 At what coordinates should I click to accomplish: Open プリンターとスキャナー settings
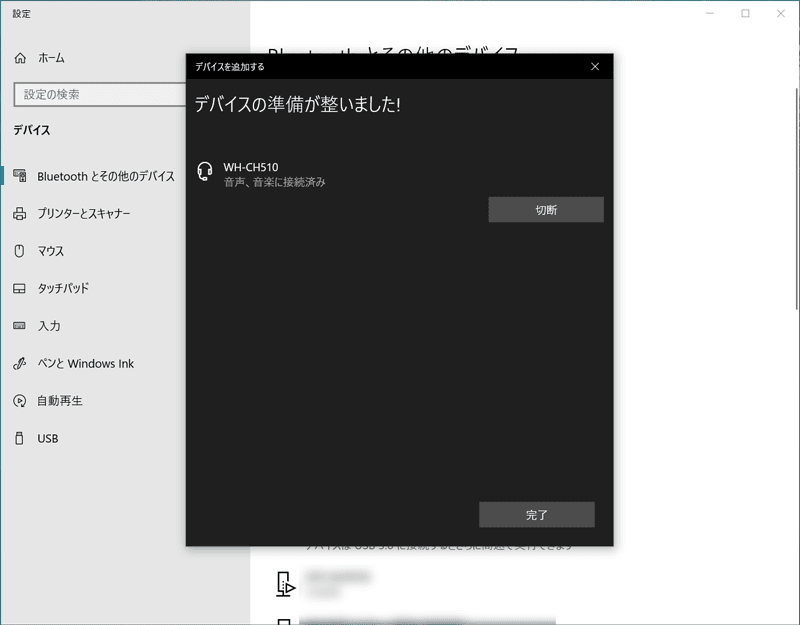[84, 214]
